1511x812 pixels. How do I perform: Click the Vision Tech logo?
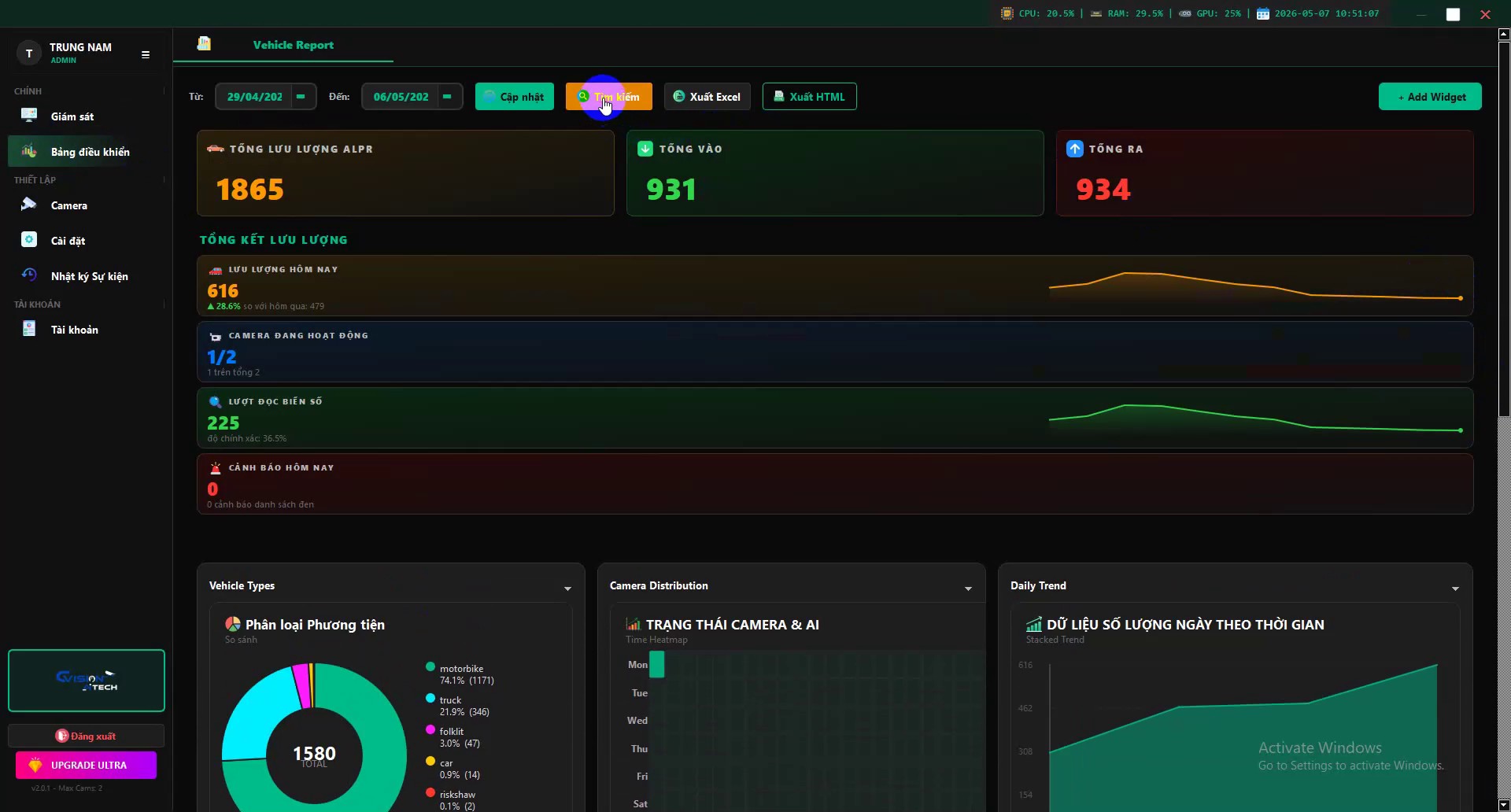point(87,681)
